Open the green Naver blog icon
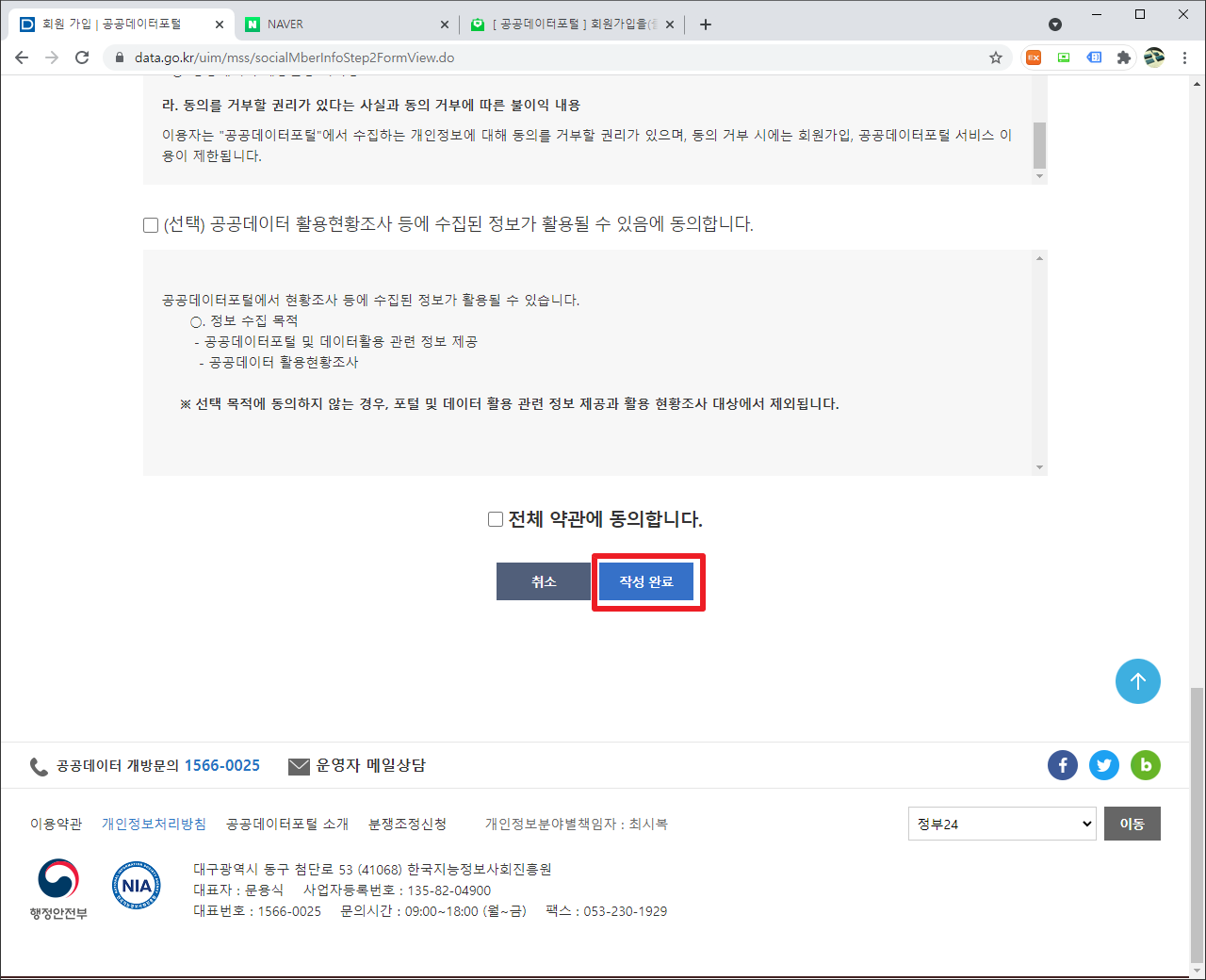The height and width of the screenshot is (980, 1206). [1146, 765]
